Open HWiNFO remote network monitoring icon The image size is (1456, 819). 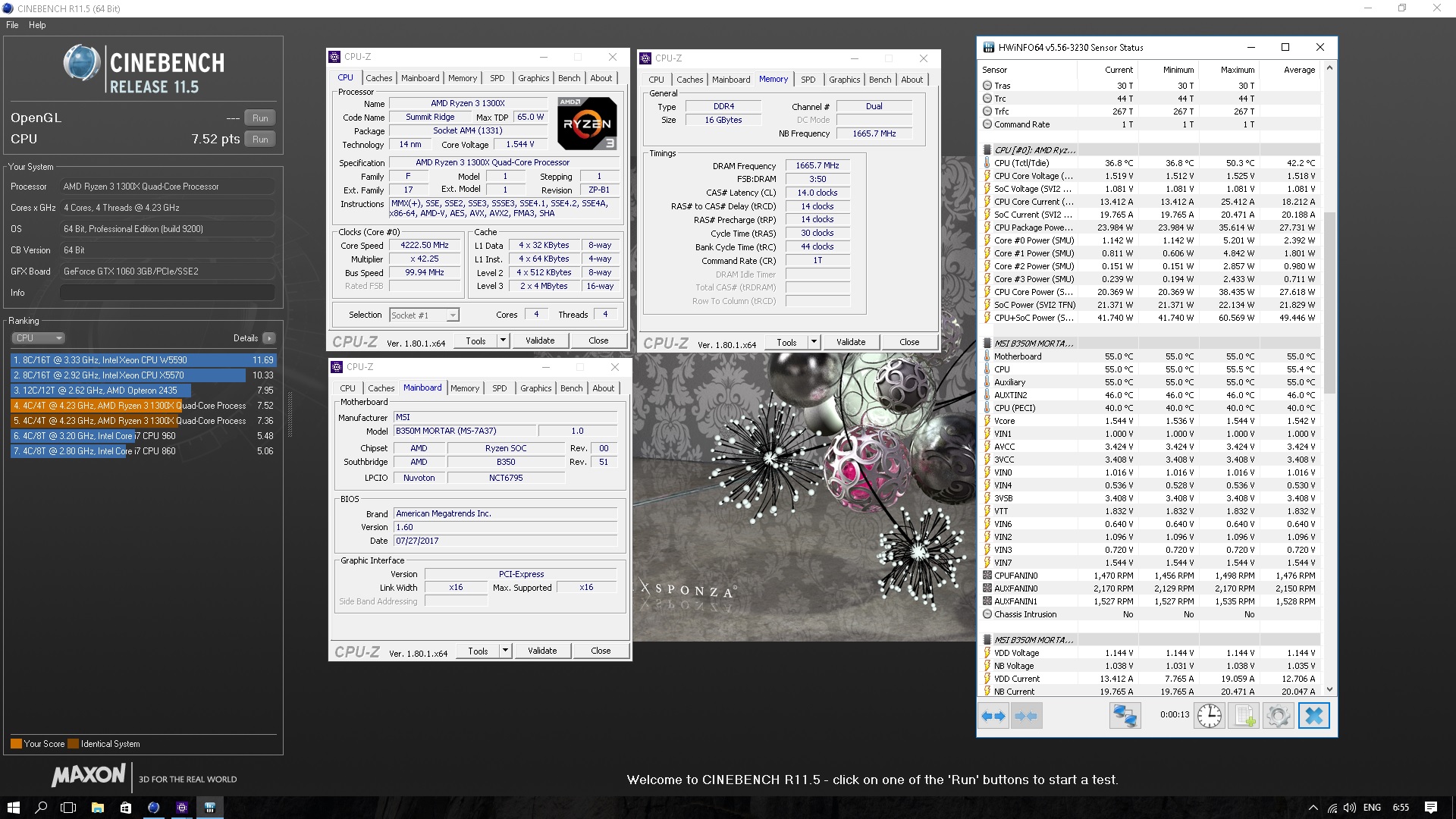[x=1125, y=715]
